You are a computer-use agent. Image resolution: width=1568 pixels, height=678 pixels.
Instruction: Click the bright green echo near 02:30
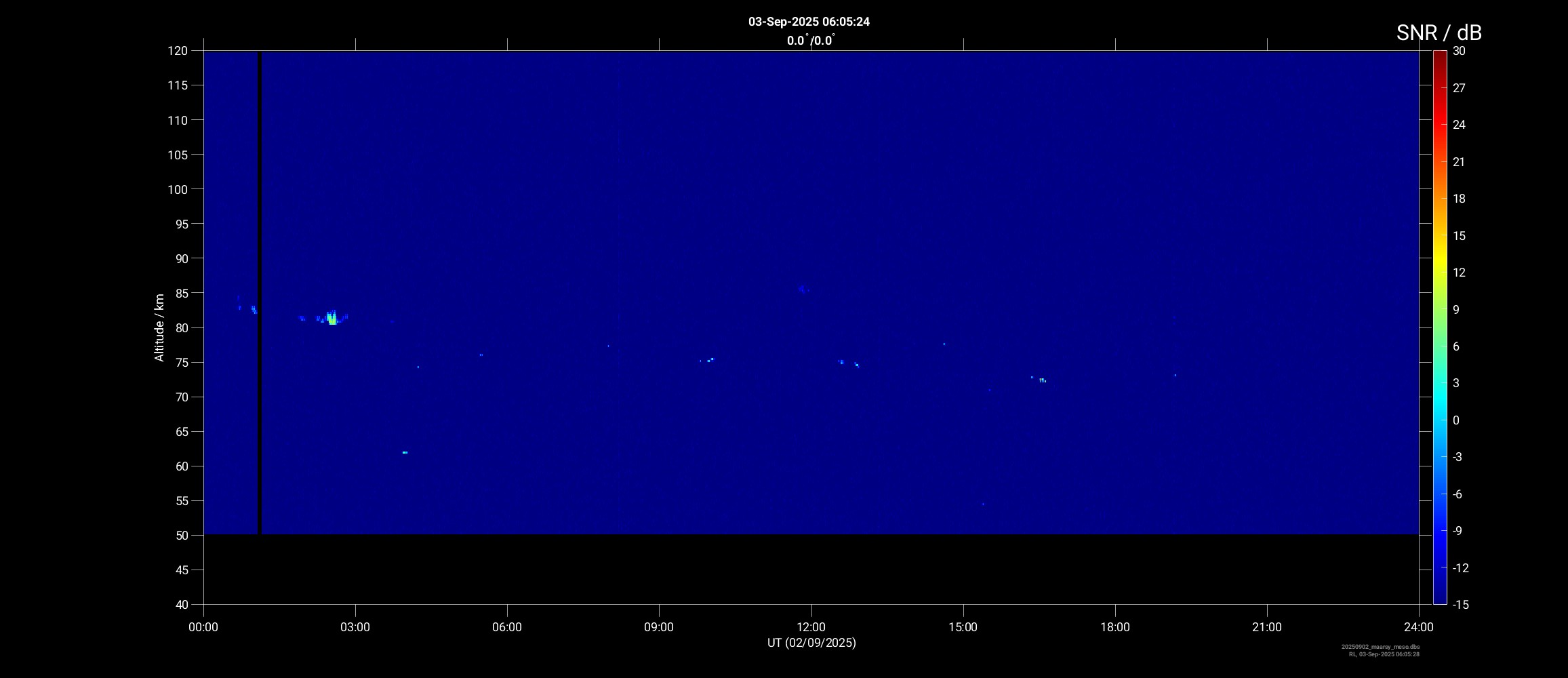331,318
